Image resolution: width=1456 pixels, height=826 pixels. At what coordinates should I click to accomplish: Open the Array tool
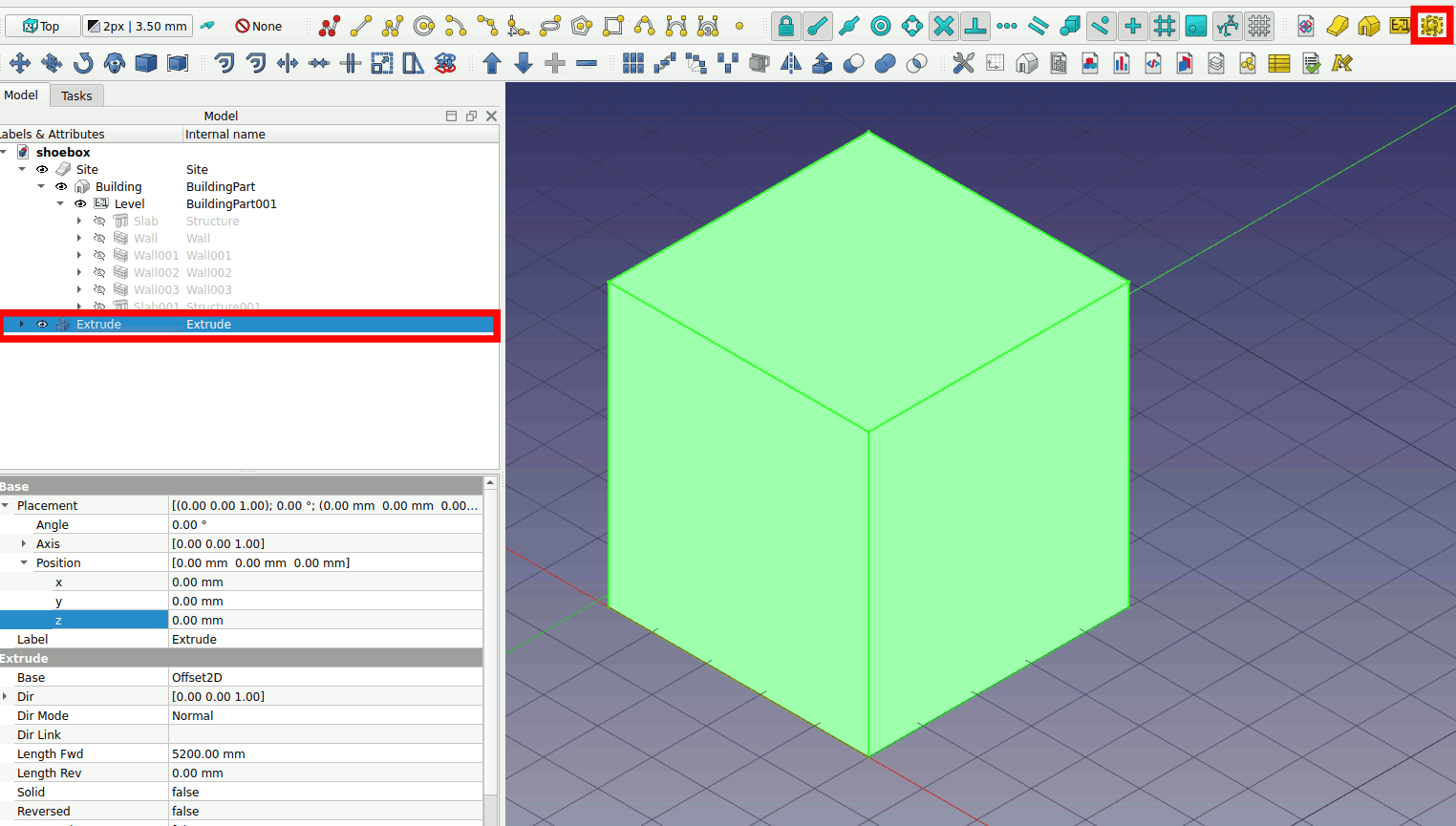click(632, 64)
